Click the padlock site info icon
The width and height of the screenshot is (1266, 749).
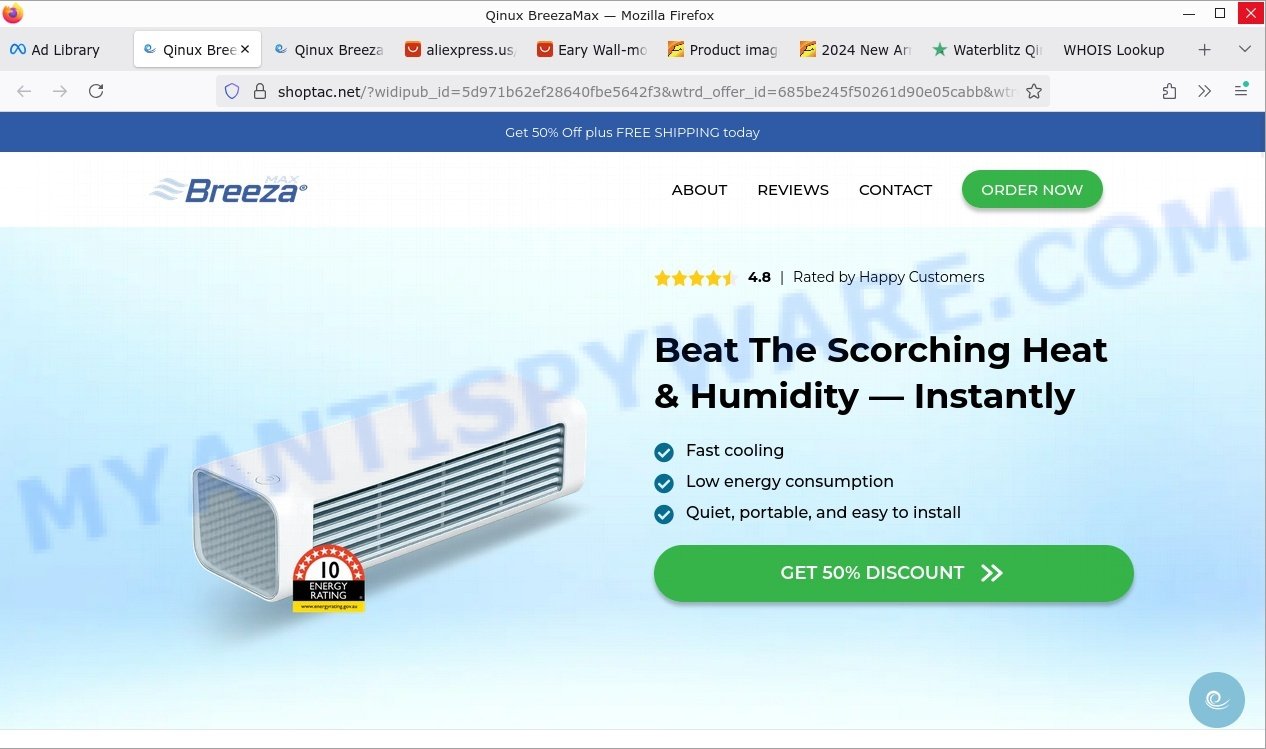259,91
